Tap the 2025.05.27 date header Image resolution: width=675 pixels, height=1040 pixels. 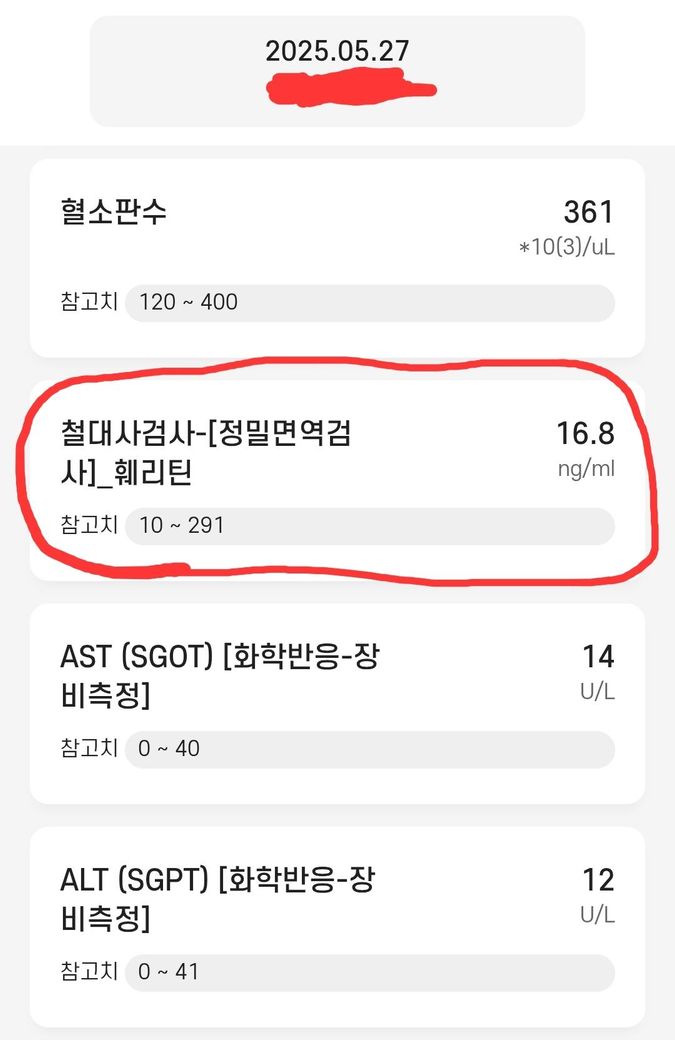[337, 51]
